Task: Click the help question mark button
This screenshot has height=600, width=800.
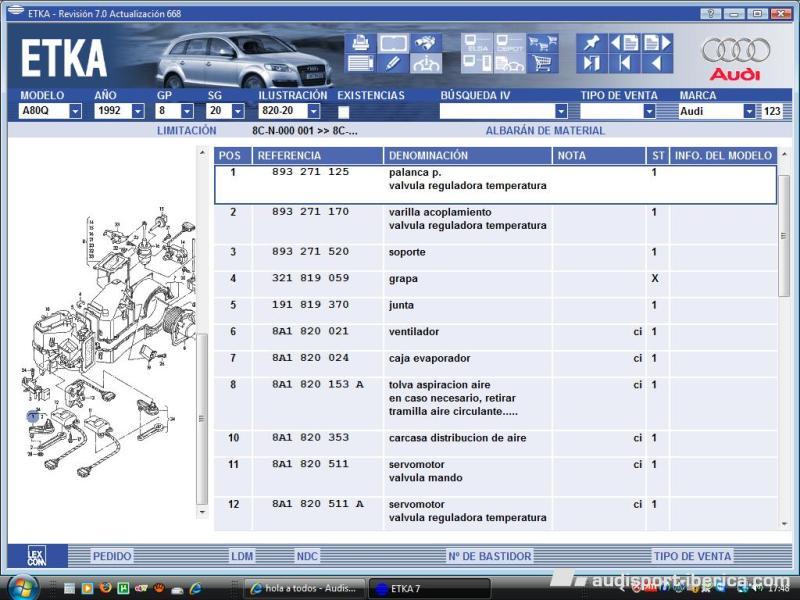Action: tap(711, 14)
